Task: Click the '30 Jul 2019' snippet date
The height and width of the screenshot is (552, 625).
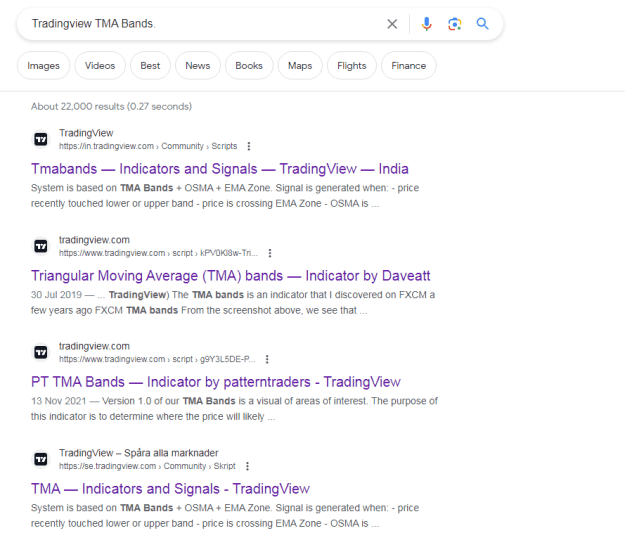Action: [x=56, y=295]
